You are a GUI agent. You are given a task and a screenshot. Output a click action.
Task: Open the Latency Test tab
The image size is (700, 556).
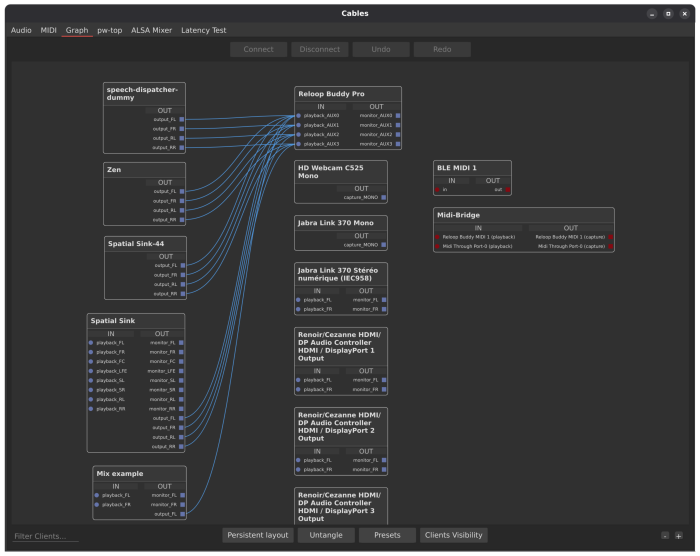pos(204,30)
